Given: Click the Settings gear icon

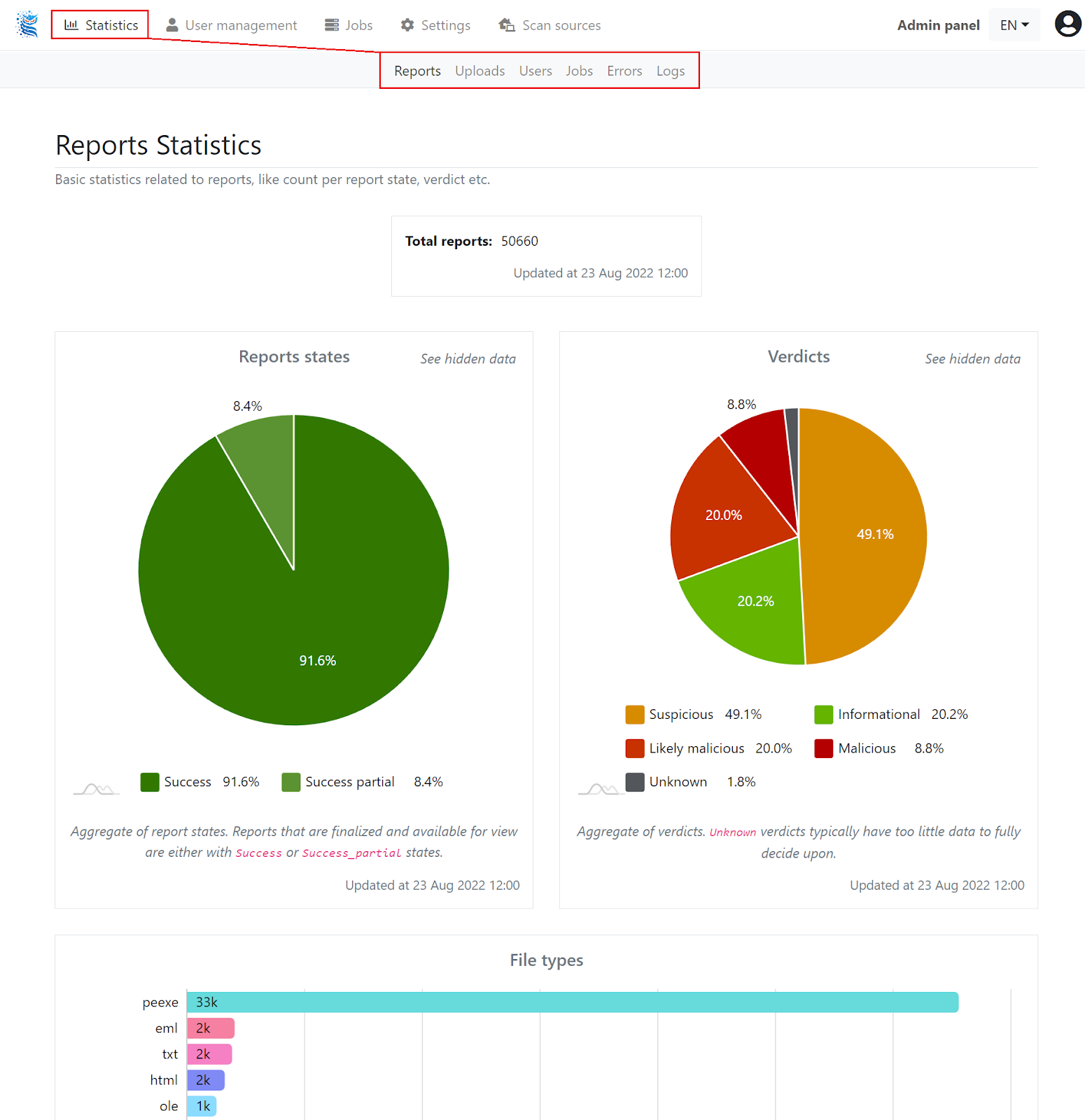Looking at the screenshot, I should (407, 25).
